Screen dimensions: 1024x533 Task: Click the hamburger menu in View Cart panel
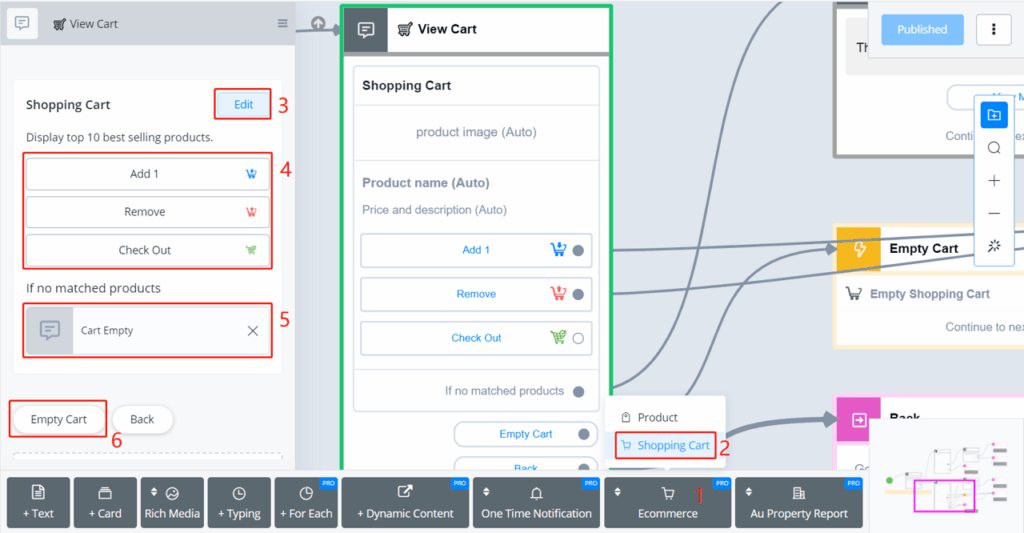283,24
